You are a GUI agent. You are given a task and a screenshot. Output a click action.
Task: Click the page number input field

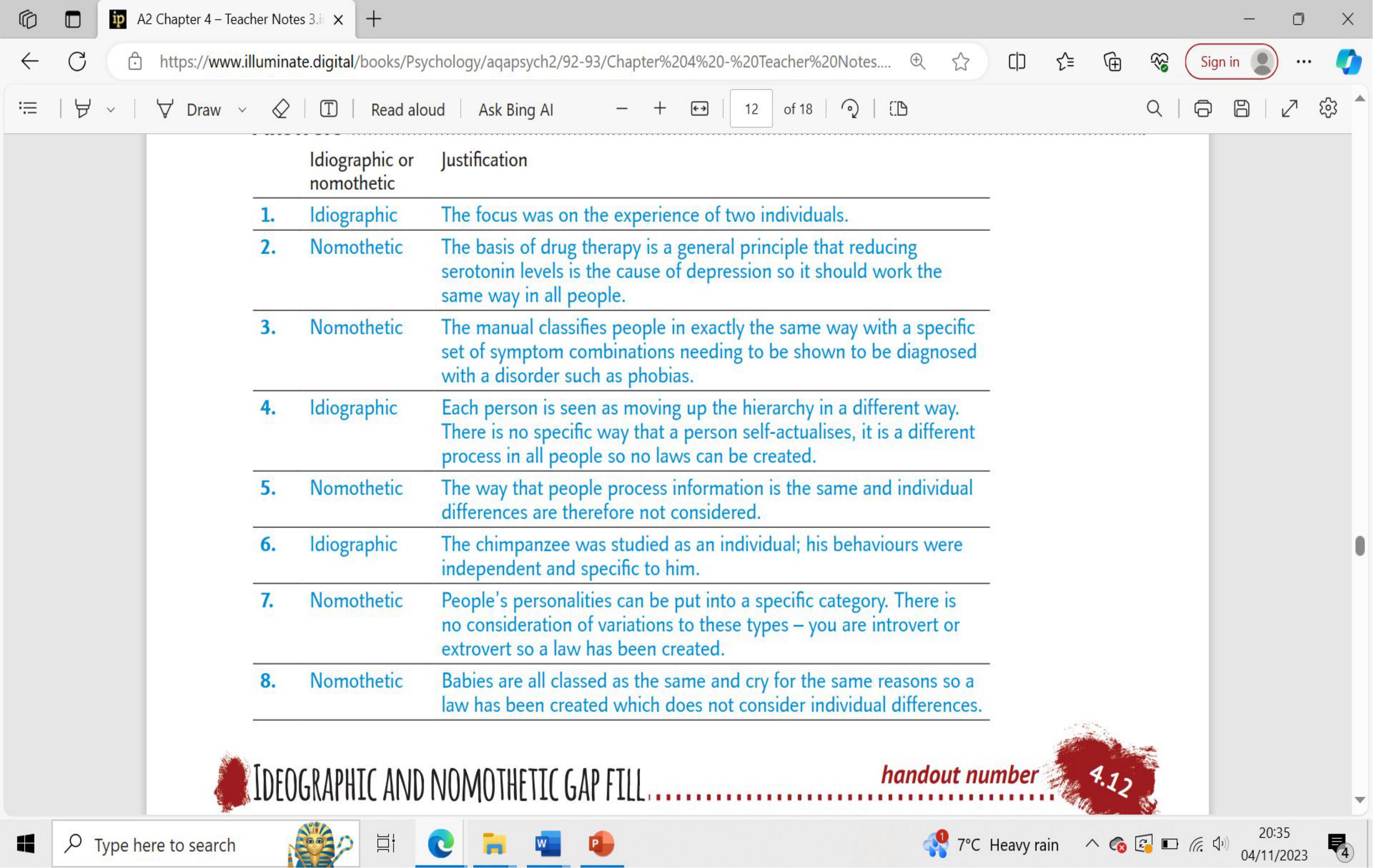[751, 108]
